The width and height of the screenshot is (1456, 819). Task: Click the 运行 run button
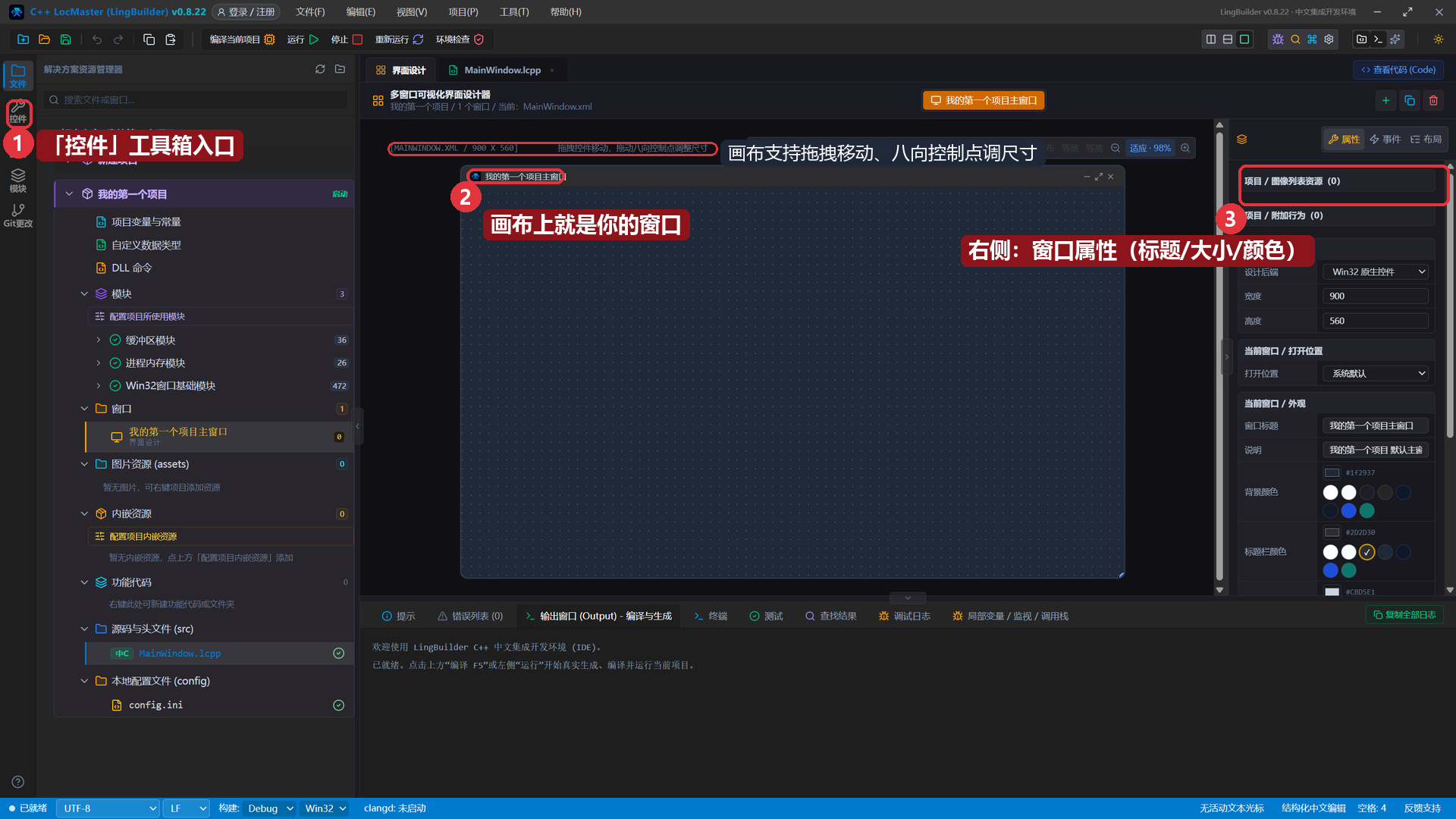click(303, 39)
